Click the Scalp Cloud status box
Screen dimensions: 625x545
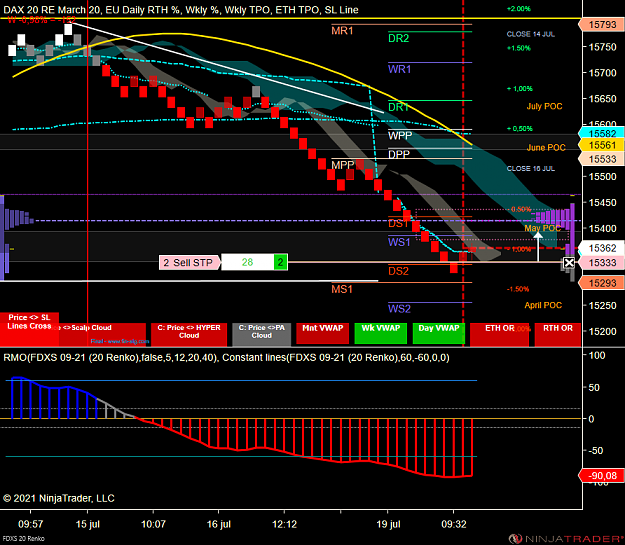pos(102,334)
